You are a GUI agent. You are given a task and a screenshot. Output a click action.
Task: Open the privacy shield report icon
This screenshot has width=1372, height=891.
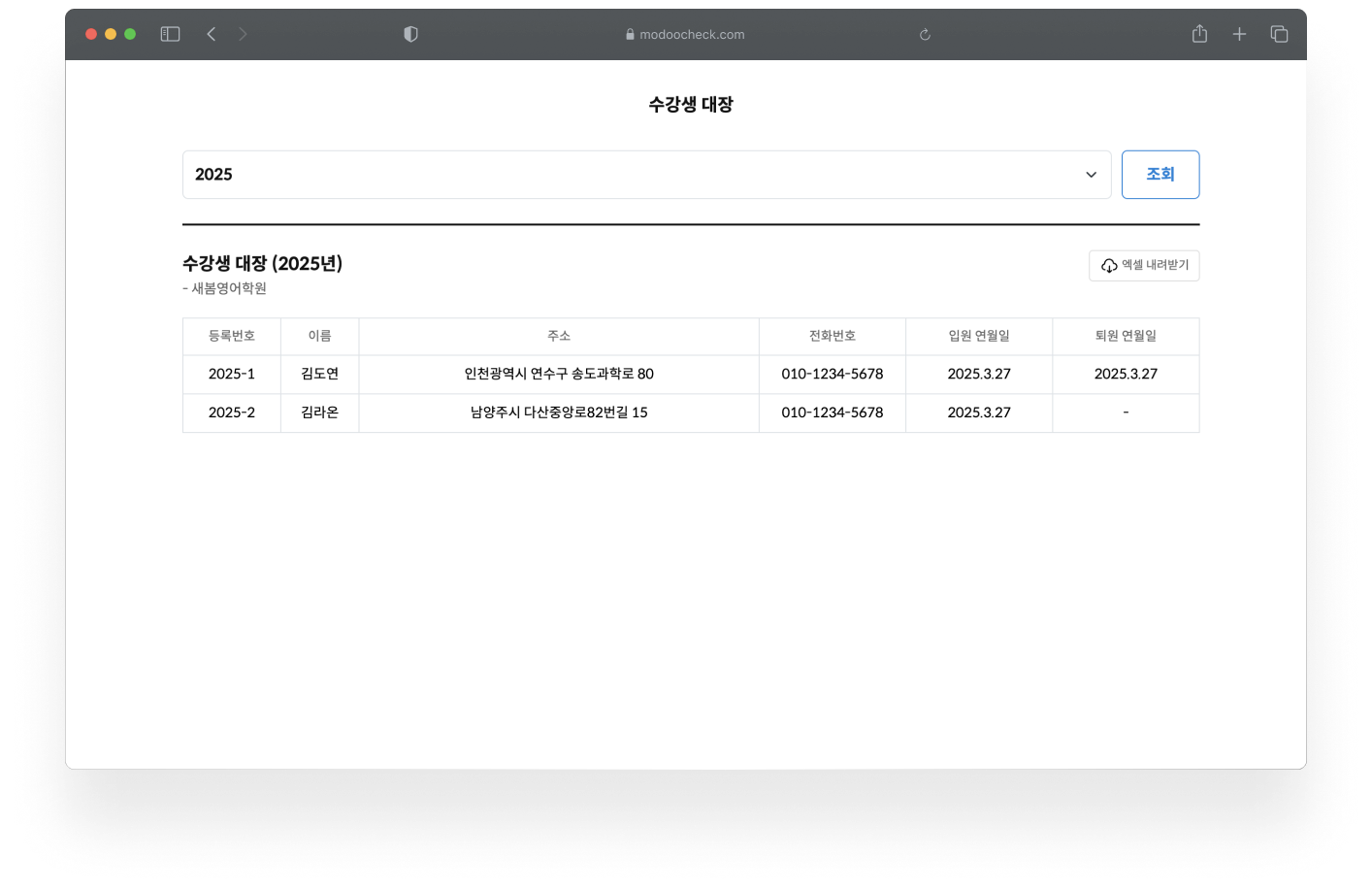(x=410, y=34)
